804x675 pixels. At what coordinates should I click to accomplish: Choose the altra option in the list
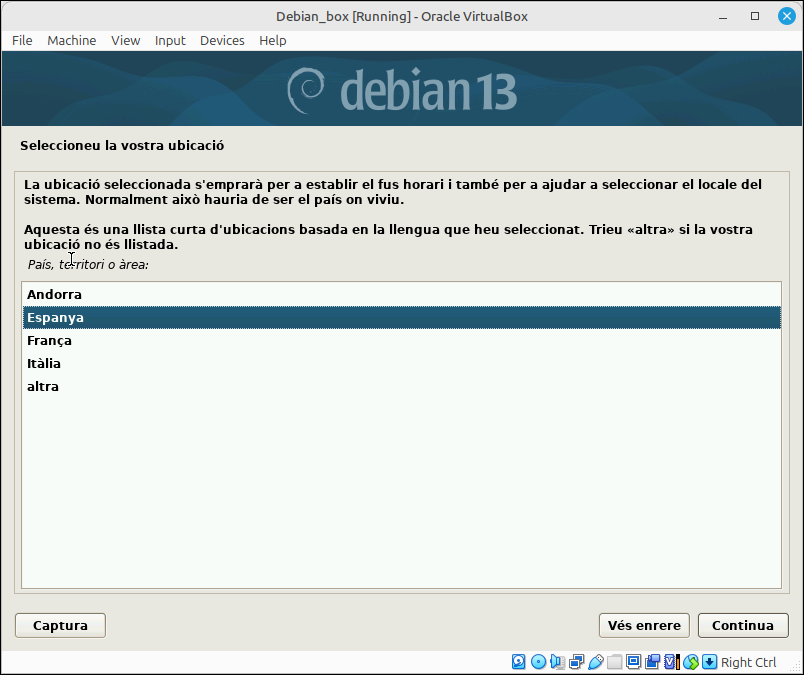(401, 387)
